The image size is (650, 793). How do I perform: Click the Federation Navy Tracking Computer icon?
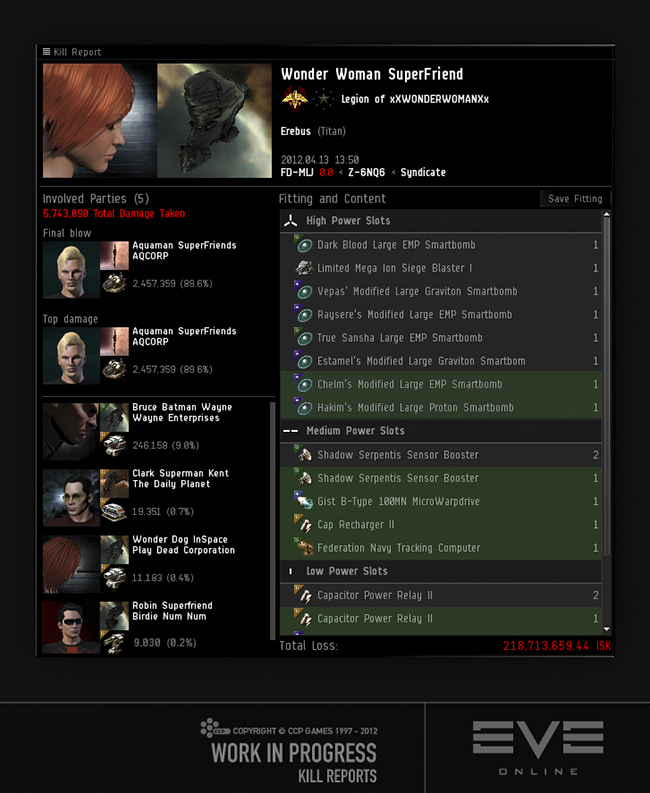tap(304, 548)
